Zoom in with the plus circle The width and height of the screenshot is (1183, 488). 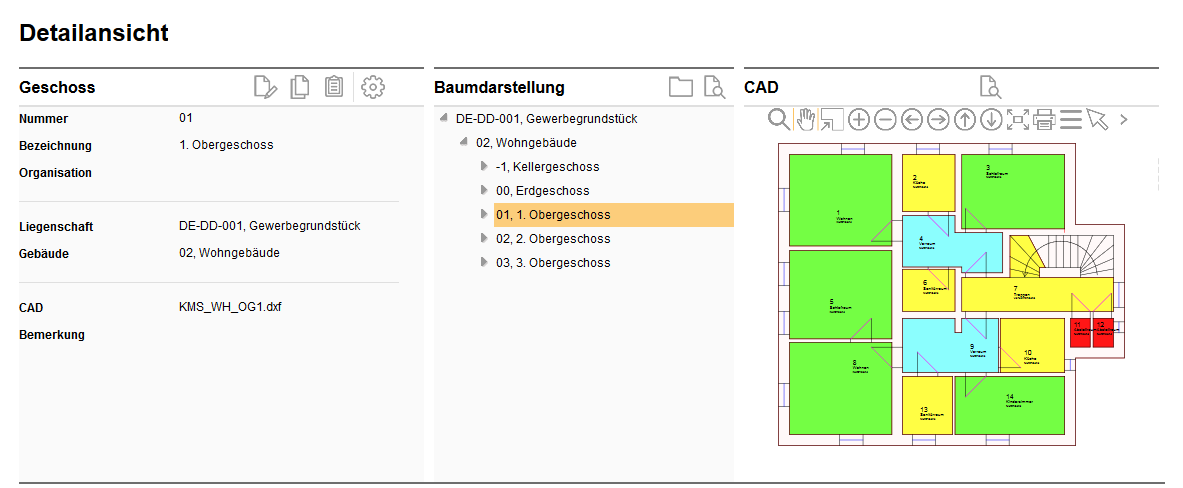pos(859,120)
